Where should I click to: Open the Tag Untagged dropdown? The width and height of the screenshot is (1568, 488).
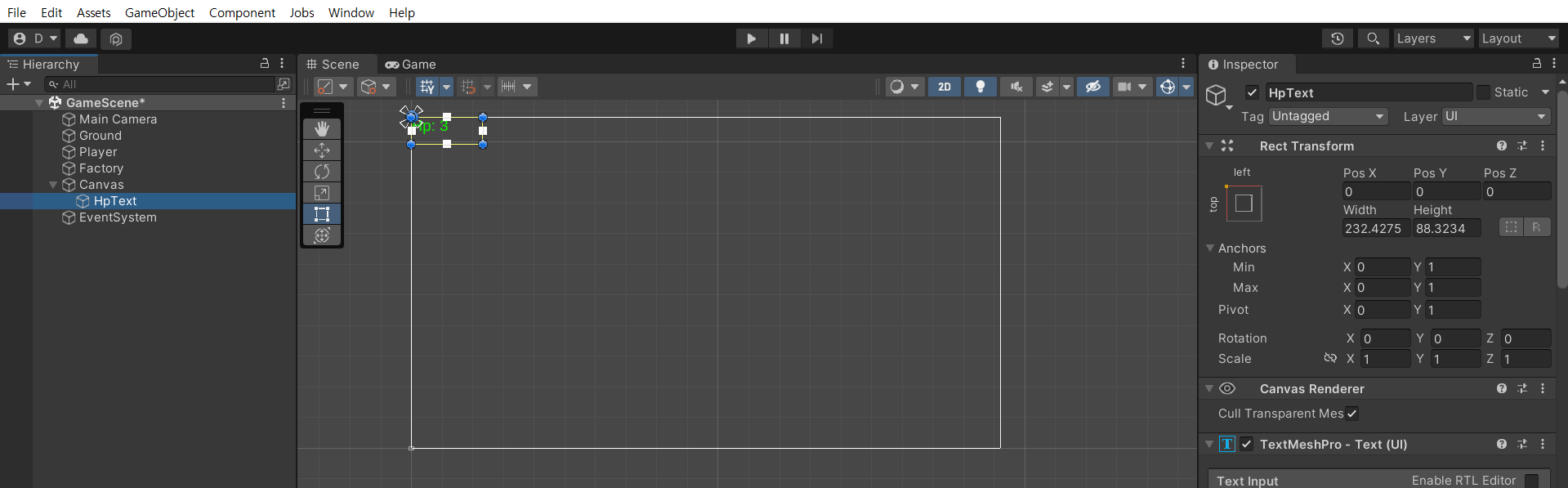[1329, 116]
